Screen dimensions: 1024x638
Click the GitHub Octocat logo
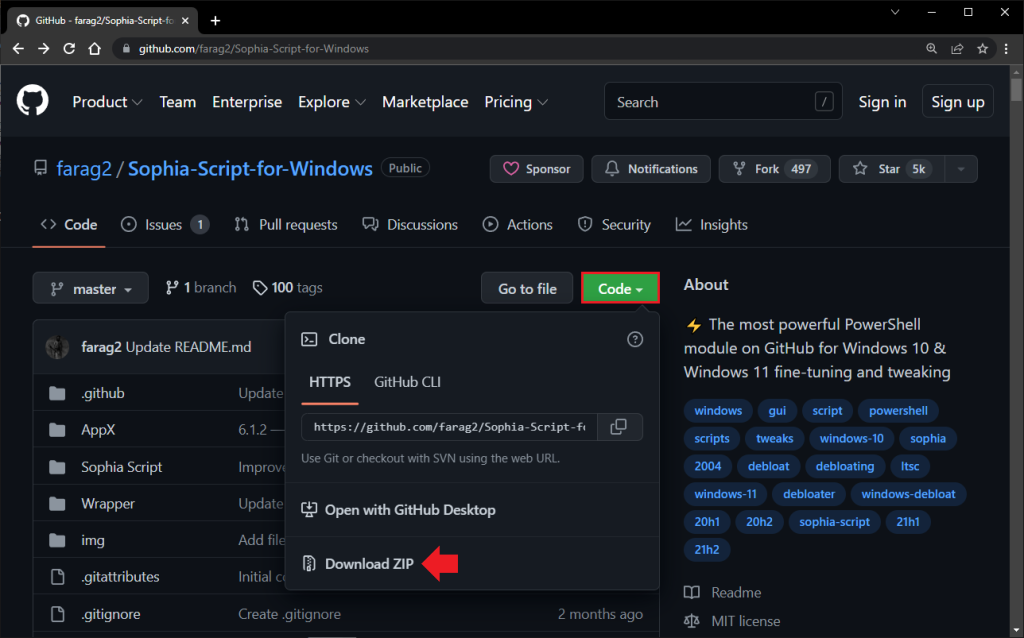pyautogui.click(x=33, y=101)
